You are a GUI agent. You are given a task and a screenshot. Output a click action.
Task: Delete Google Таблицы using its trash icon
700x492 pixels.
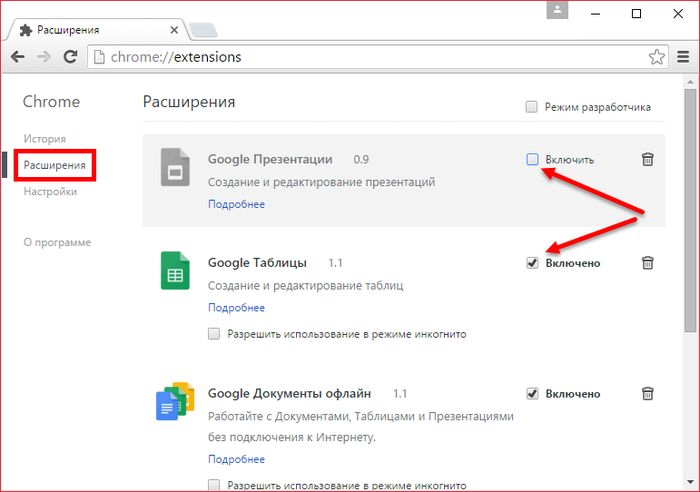pyautogui.click(x=647, y=263)
